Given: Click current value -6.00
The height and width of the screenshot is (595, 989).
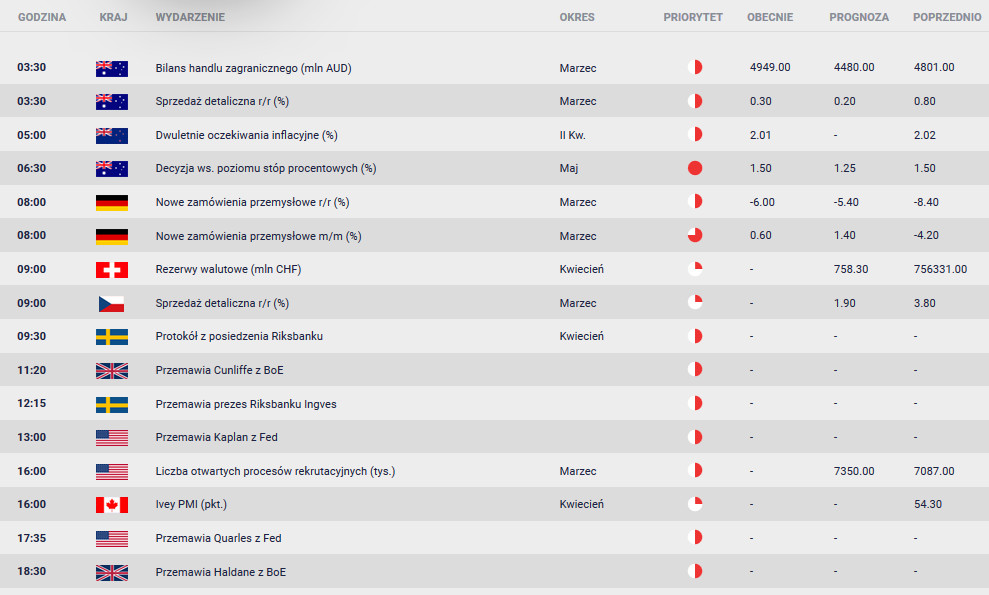Looking at the screenshot, I should [x=762, y=203].
